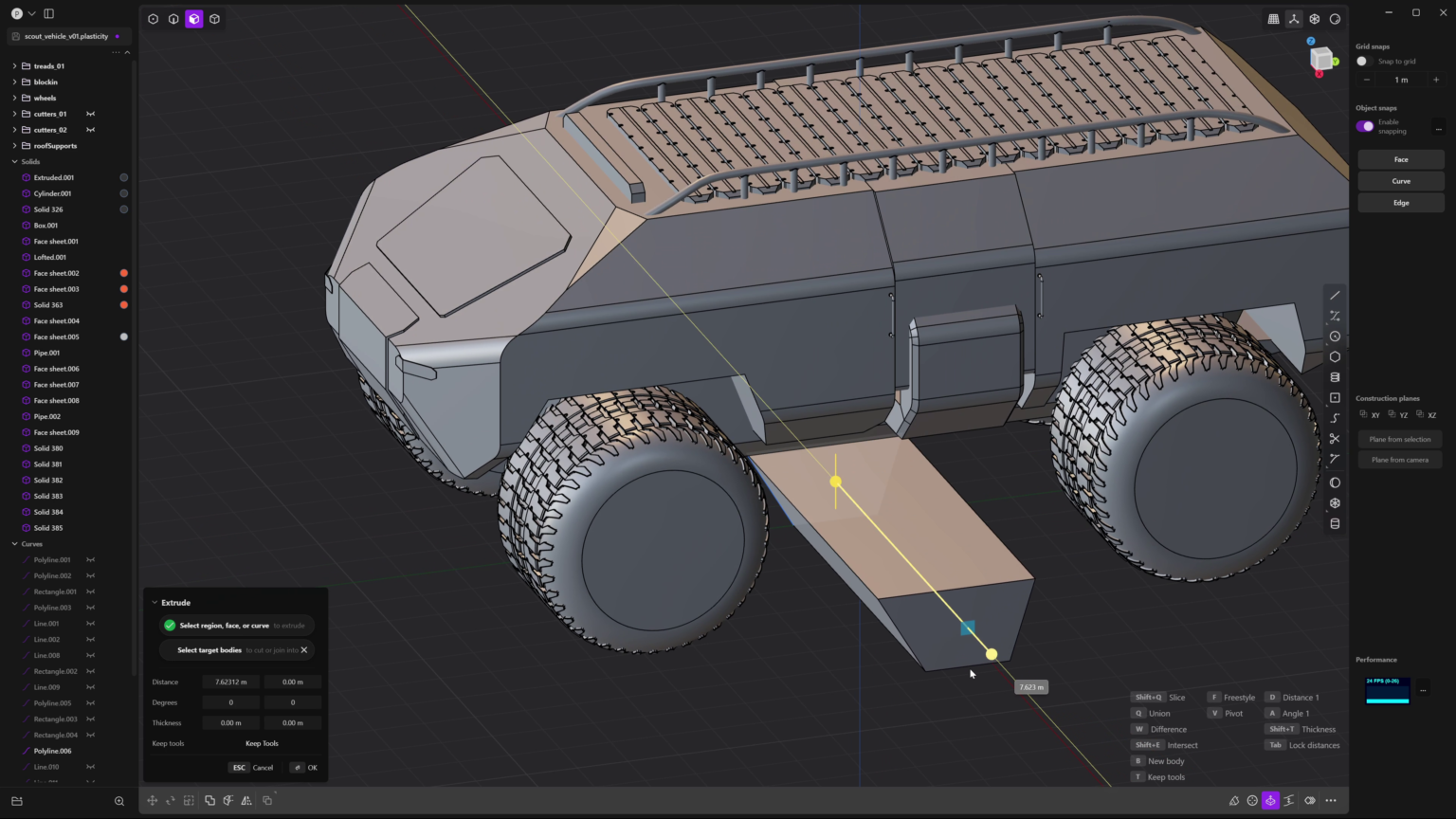Select the YZ construction plane

pos(1398,414)
